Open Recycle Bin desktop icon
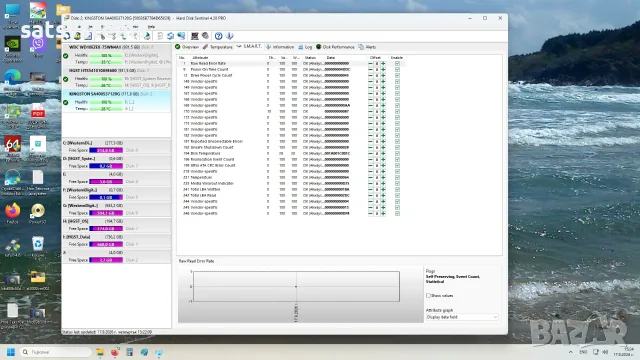 tap(38, 247)
